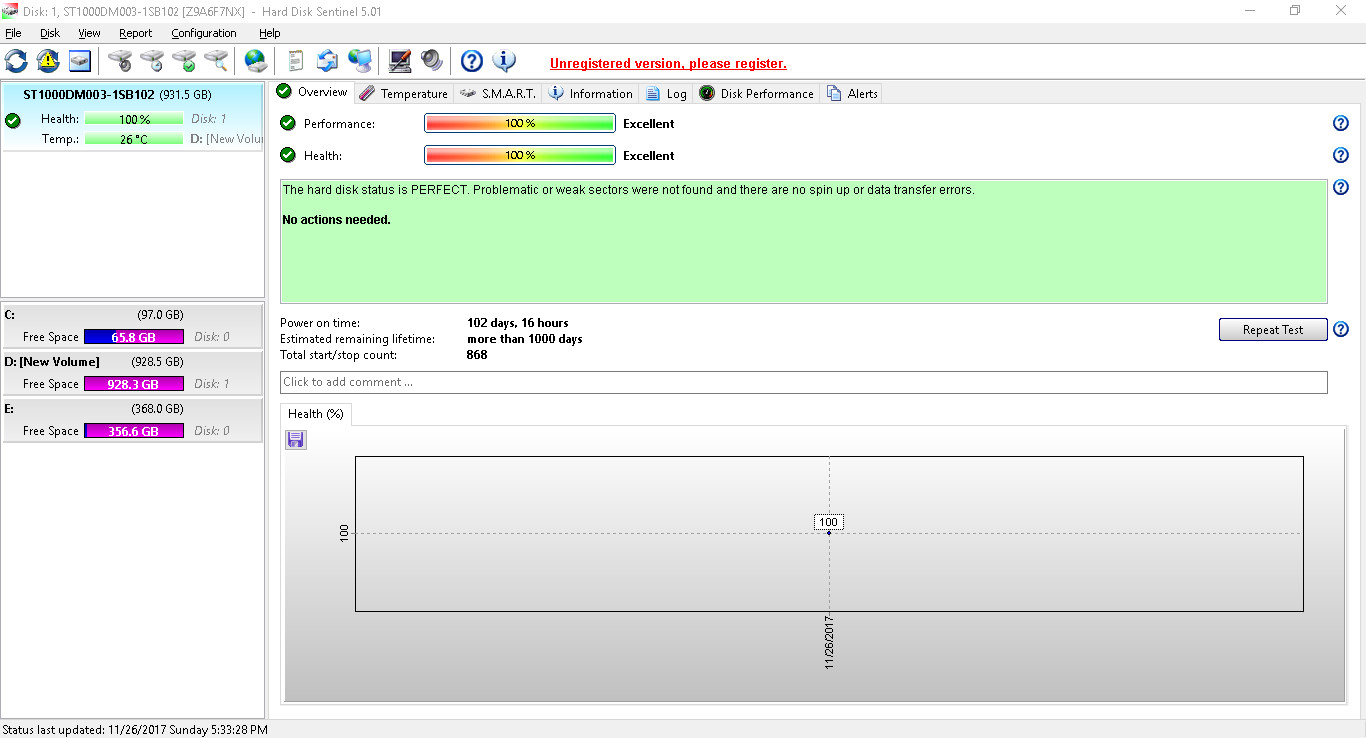1366x738 pixels.
Task: Open help for the Performance rating
Action: click(1341, 124)
